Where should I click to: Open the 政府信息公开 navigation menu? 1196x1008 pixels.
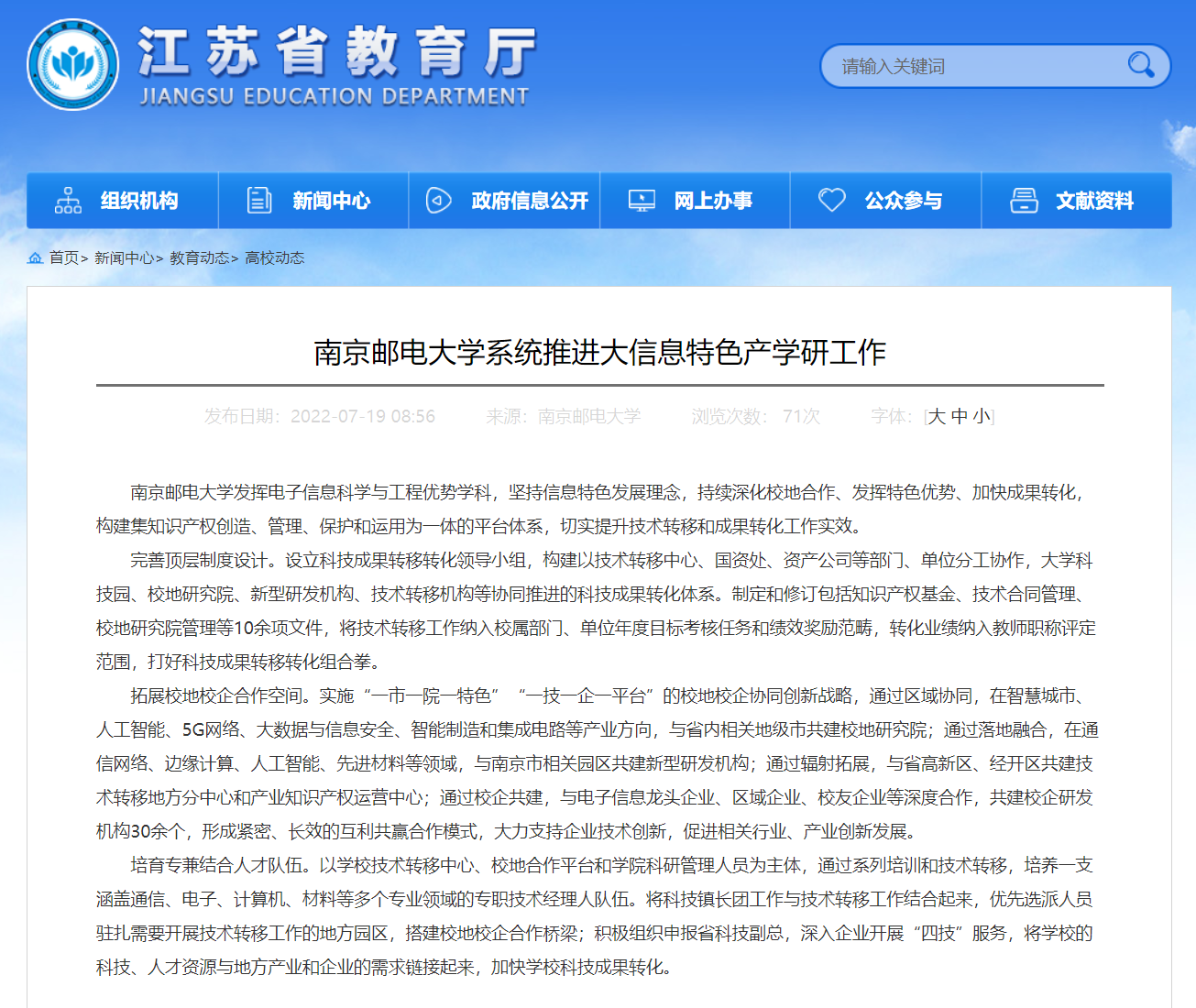point(530,201)
